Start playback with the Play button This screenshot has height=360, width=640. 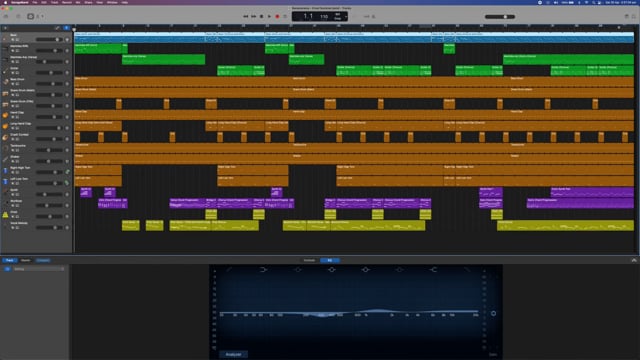269,17
